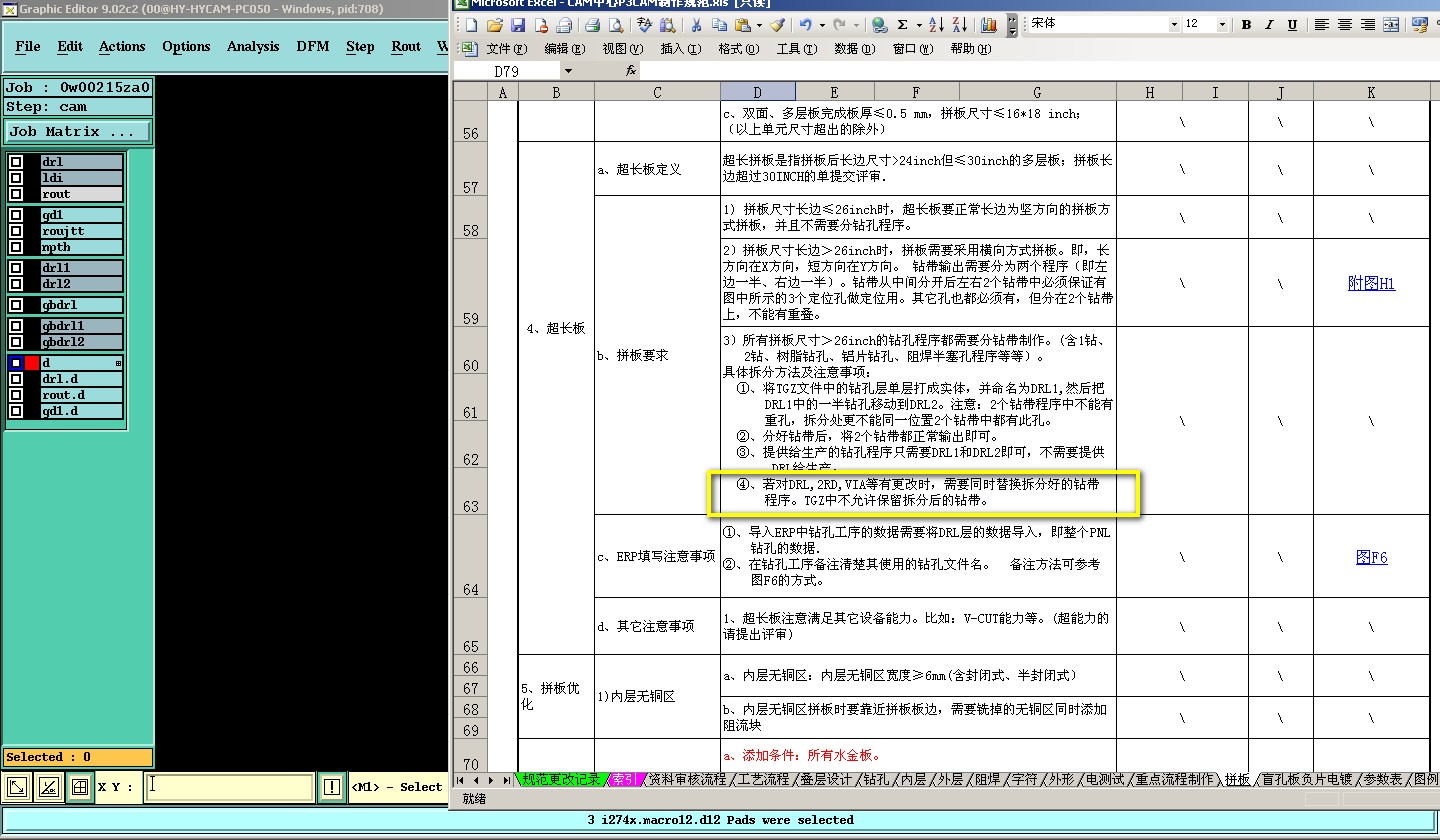
Task: Click the Cut scissors icon
Action: click(x=696, y=25)
